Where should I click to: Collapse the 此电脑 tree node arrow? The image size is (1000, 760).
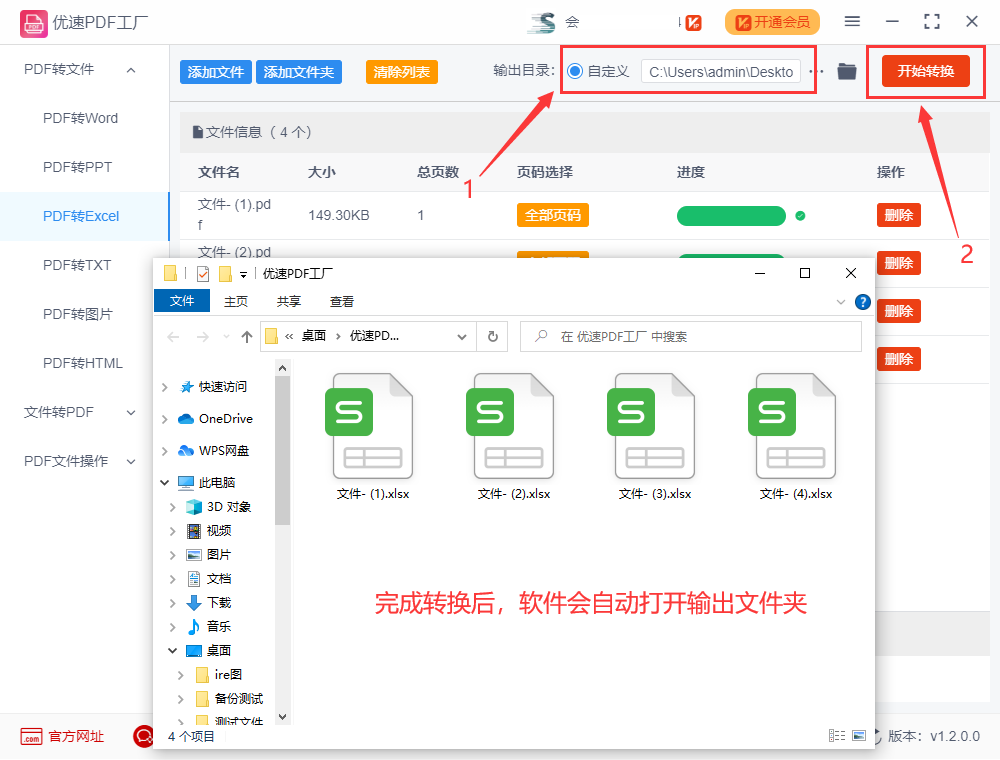click(x=165, y=483)
